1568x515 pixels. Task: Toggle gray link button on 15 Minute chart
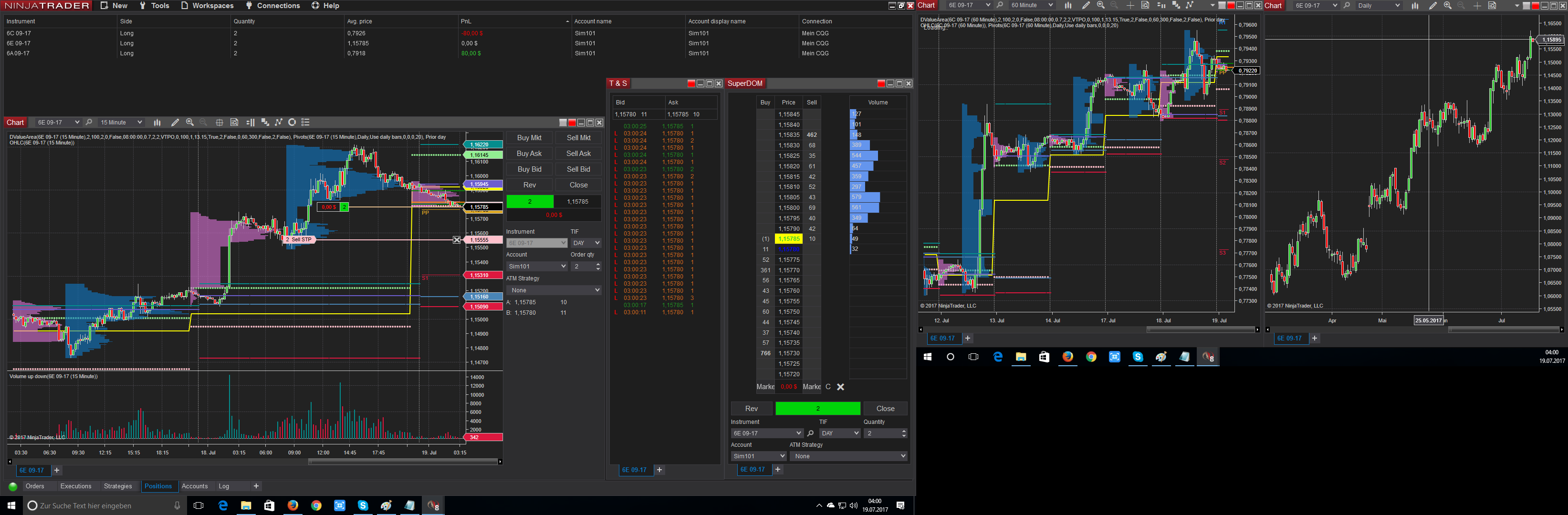coord(563,123)
